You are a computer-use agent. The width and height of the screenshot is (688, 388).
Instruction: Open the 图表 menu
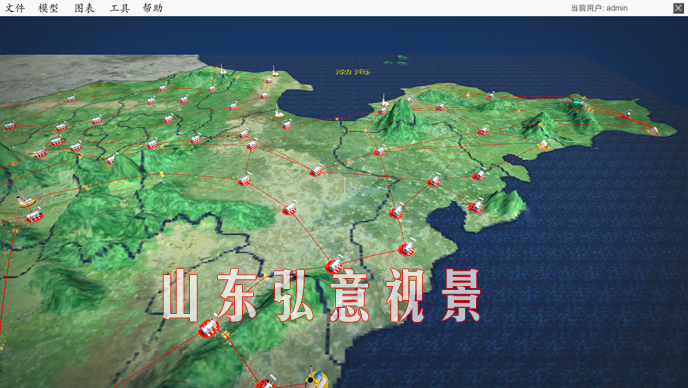click(84, 8)
